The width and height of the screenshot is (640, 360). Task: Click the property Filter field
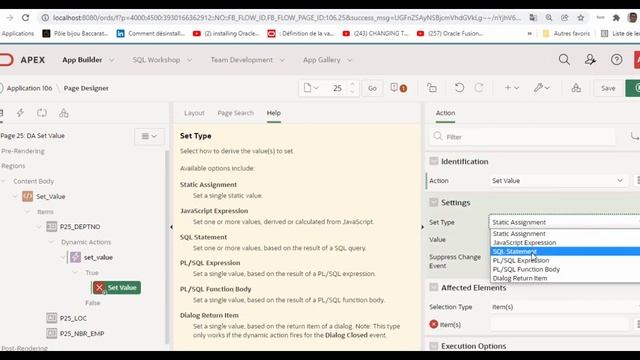[522, 137]
